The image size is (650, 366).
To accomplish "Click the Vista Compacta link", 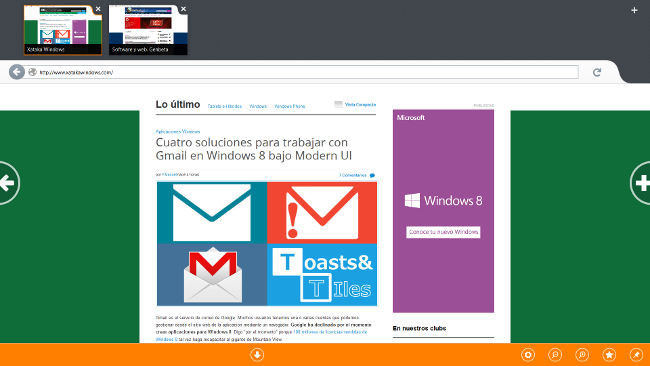I will pyautogui.click(x=360, y=104).
